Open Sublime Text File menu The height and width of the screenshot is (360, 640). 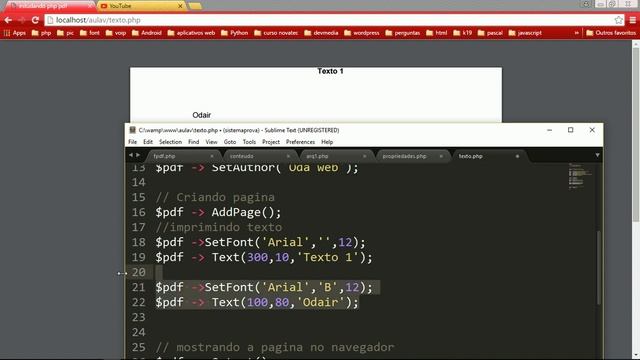click(x=133, y=142)
